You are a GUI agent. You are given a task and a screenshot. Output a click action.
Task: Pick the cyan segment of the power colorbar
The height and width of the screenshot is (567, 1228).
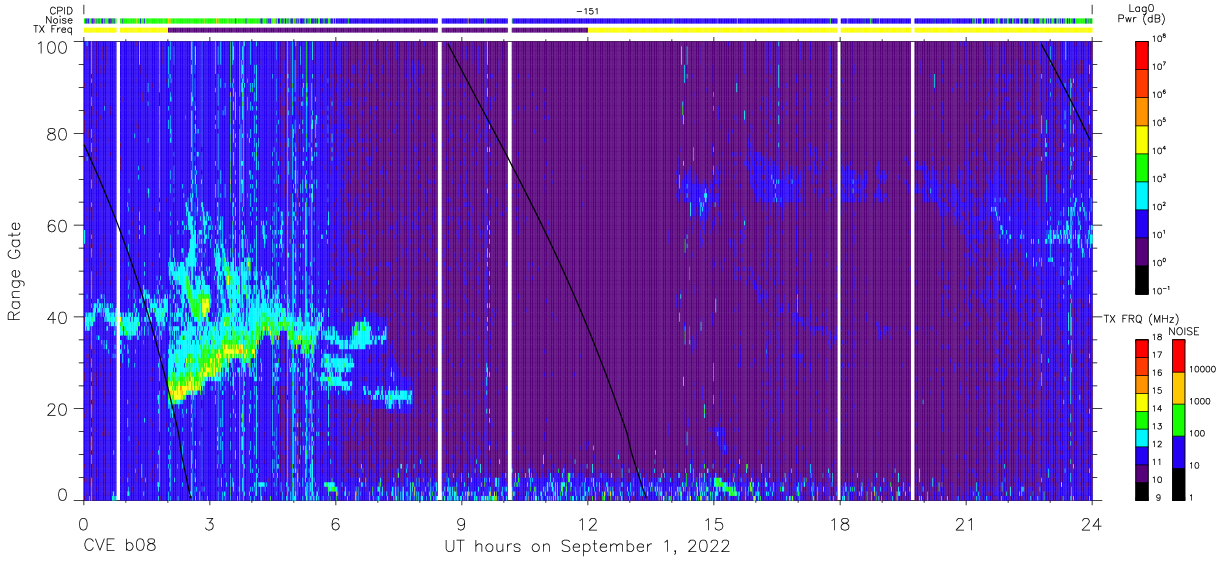point(1141,195)
